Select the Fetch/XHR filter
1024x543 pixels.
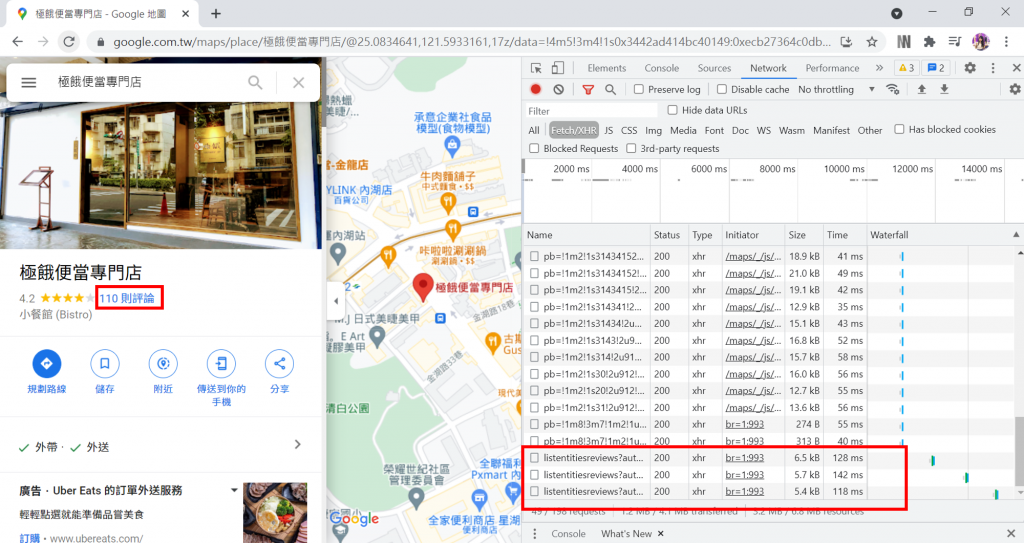coord(573,130)
